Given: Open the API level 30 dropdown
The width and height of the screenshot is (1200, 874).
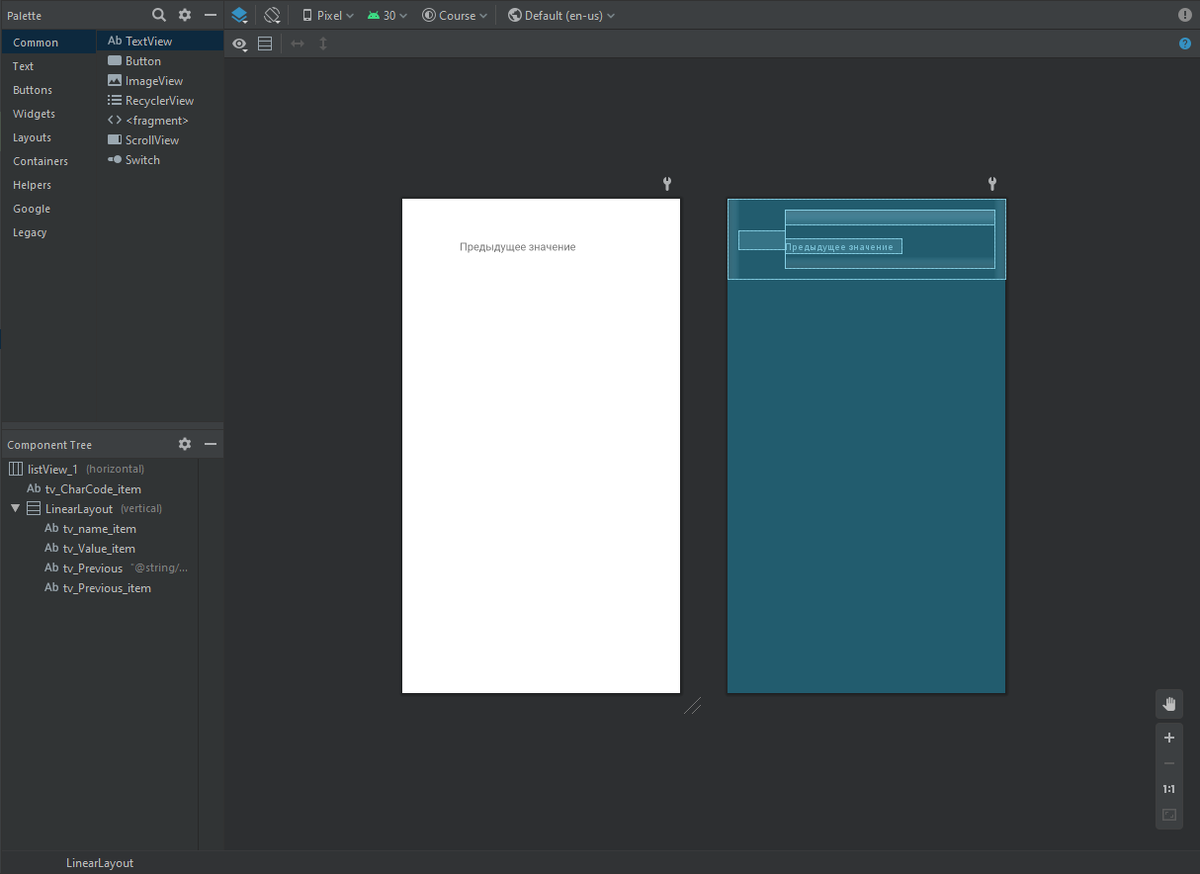Looking at the screenshot, I should [x=388, y=15].
